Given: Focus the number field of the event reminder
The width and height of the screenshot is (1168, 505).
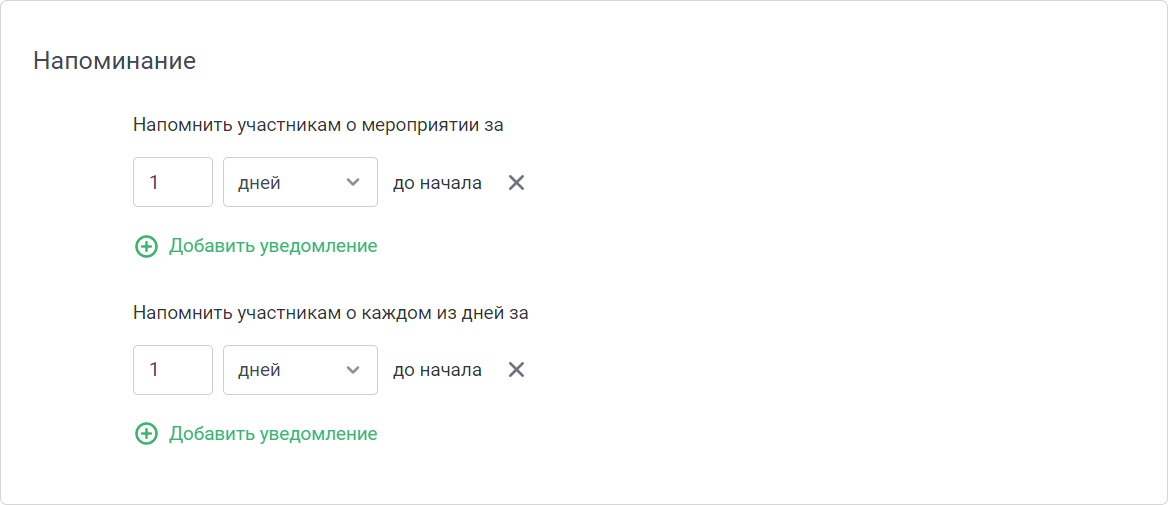Looking at the screenshot, I should click(x=173, y=182).
